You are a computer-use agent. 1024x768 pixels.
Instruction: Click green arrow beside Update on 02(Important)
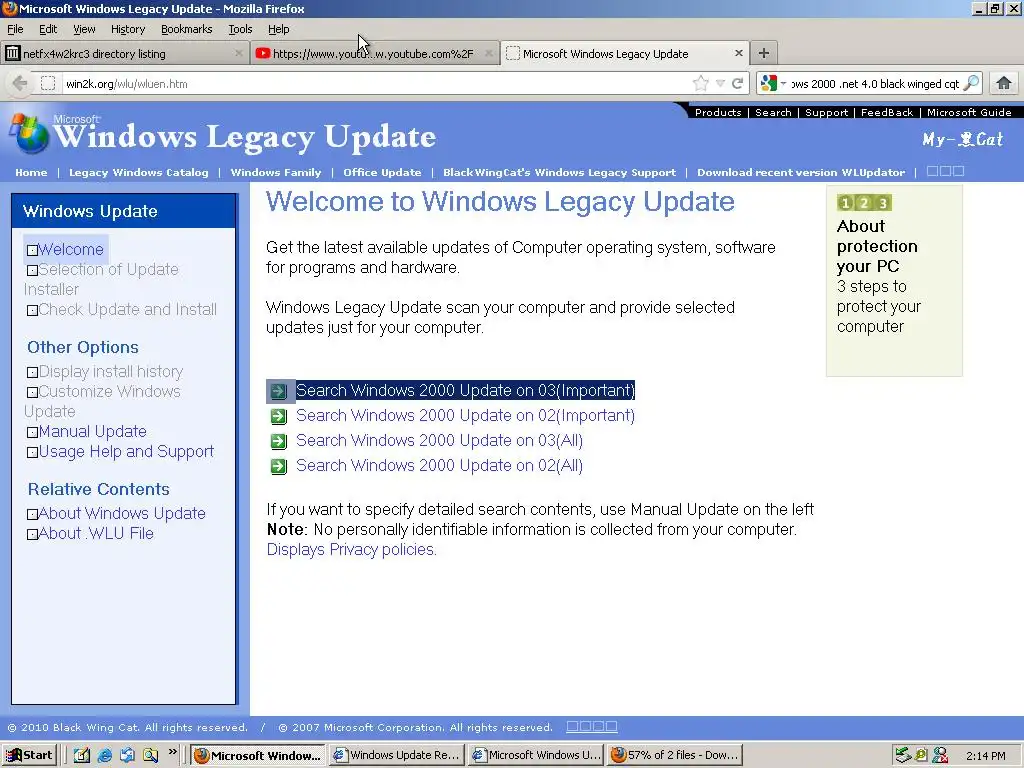(x=279, y=416)
